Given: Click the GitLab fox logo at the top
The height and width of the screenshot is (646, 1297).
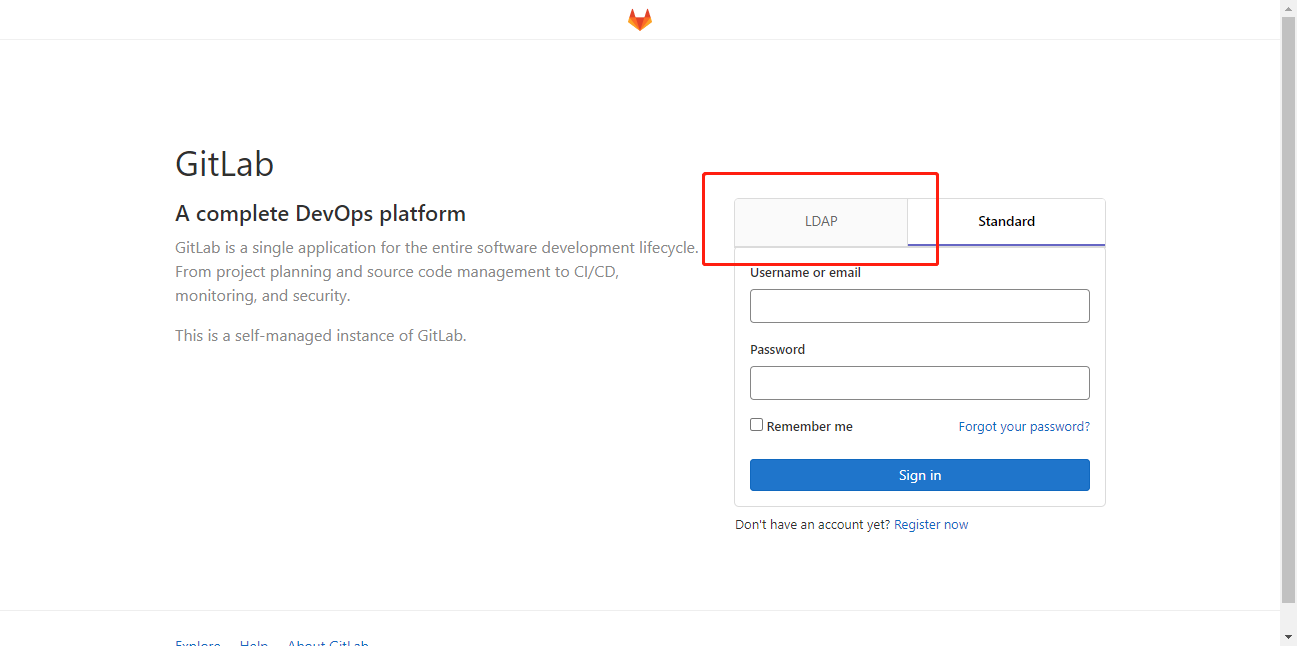Looking at the screenshot, I should click(639, 18).
